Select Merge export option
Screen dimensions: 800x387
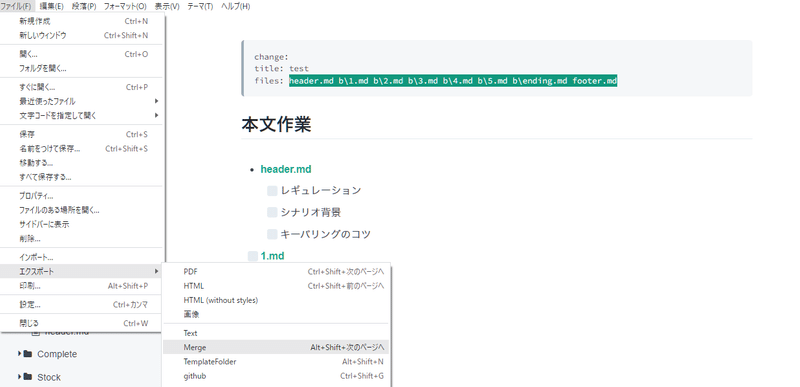[x=276, y=347]
